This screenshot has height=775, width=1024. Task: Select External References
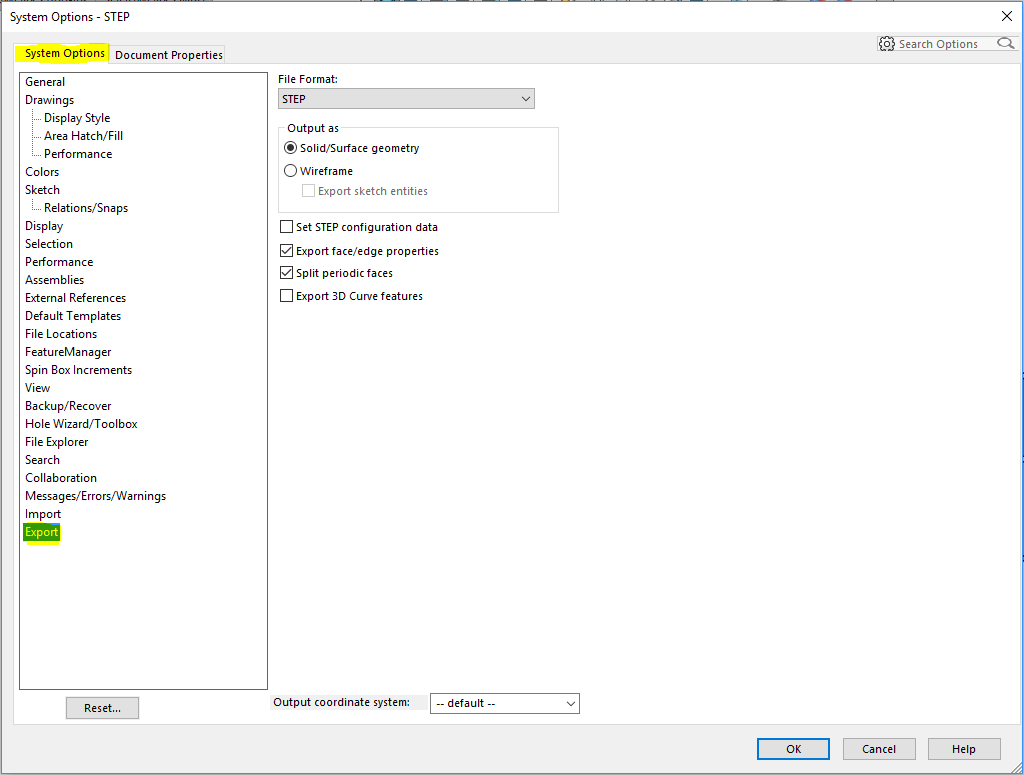[x=76, y=298]
